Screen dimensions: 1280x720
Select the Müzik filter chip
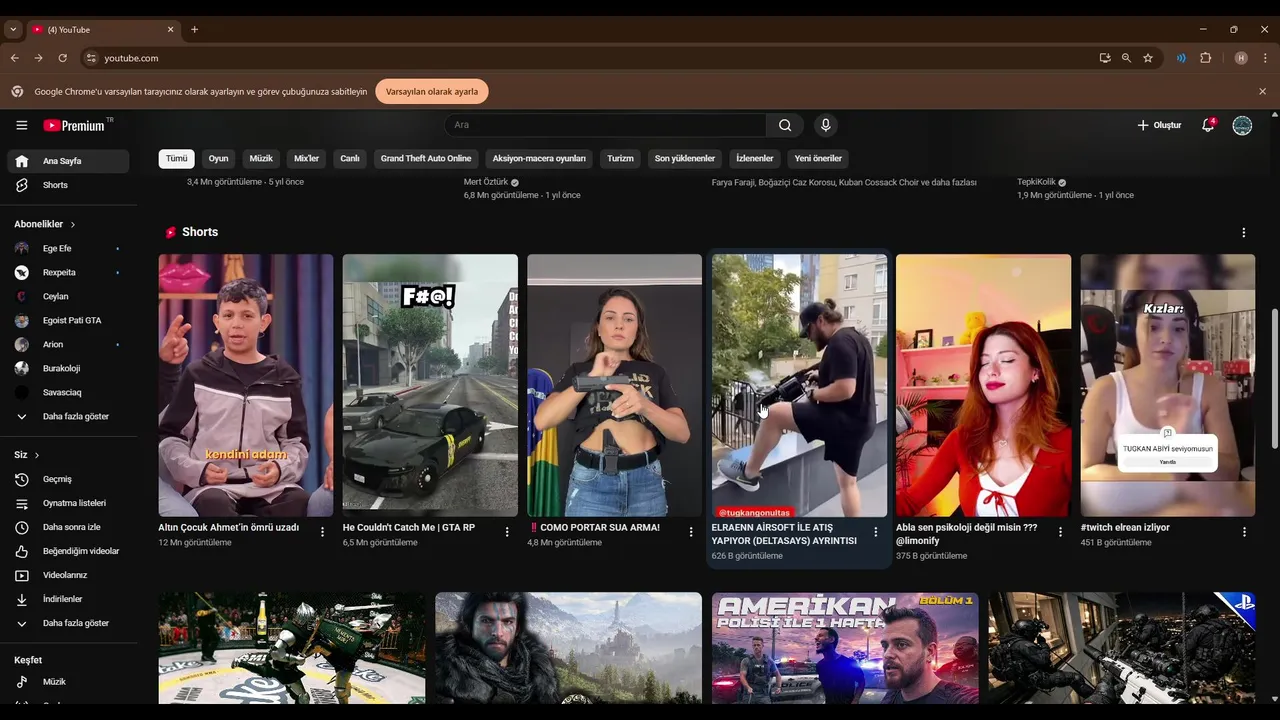261,158
